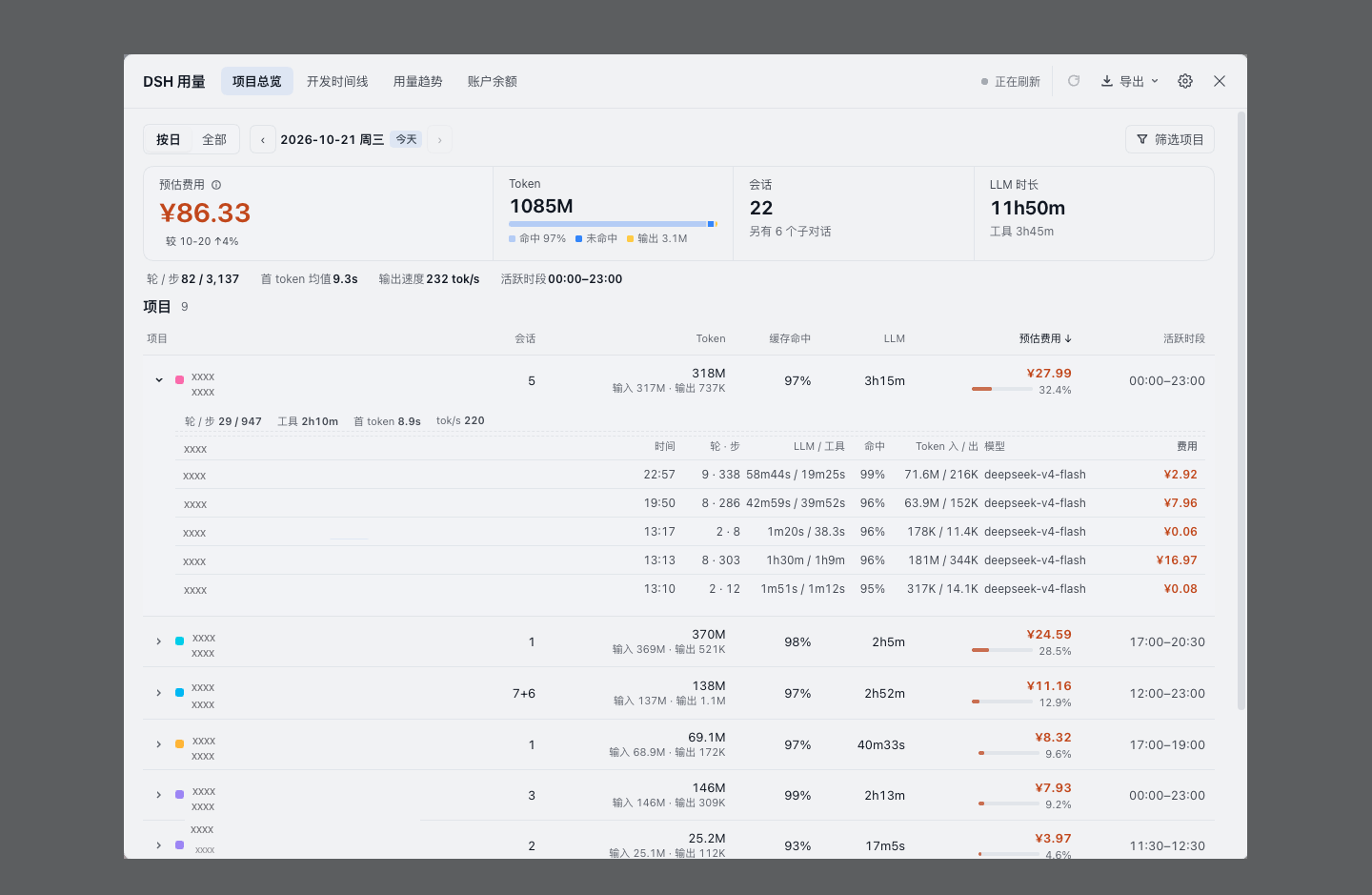Image resolution: width=1372 pixels, height=895 pixels.
Task: Click the orange color dot of ¥8.32 project
Action: click(180, 744)
